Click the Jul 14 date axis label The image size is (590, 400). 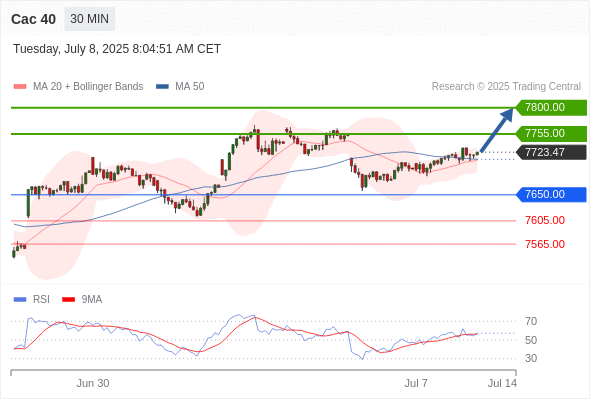point(502,383)
